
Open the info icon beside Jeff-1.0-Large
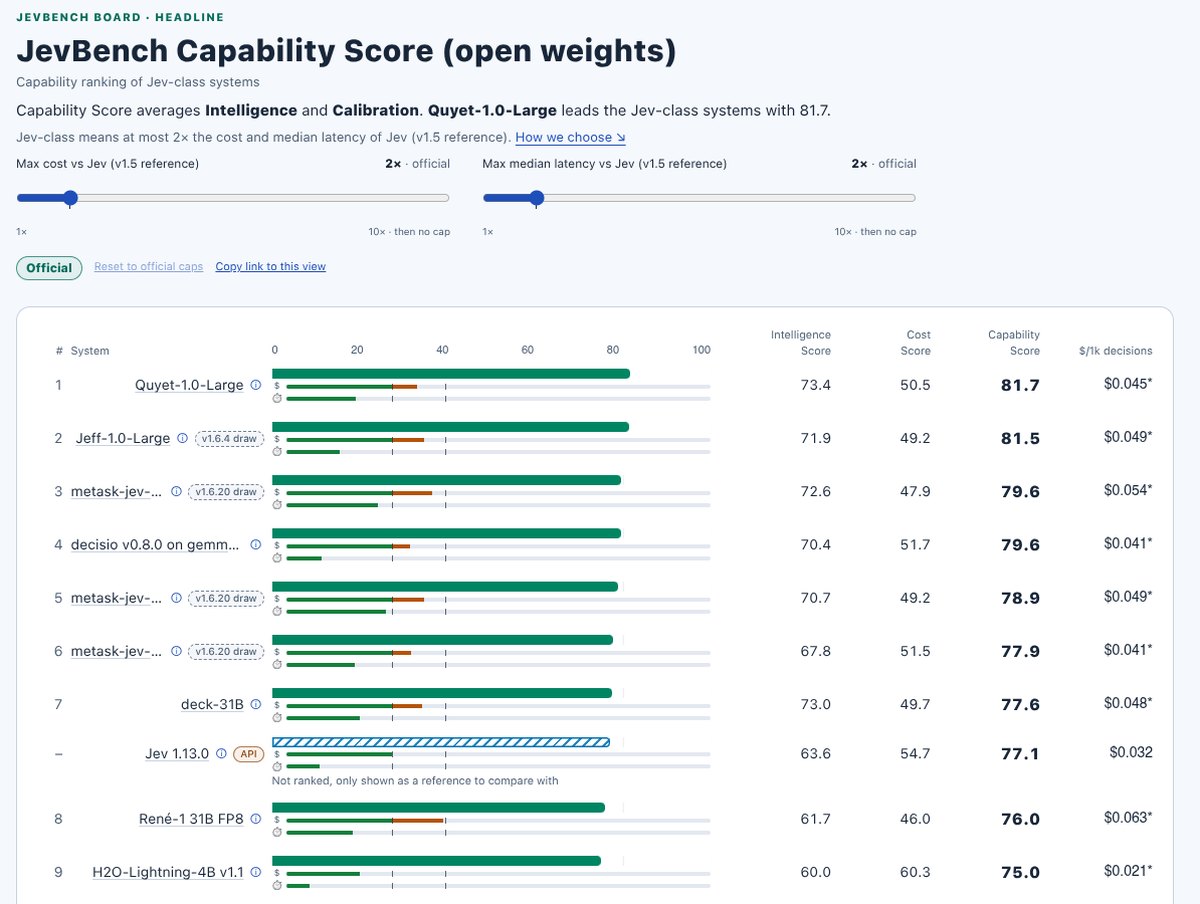(182, 438)
